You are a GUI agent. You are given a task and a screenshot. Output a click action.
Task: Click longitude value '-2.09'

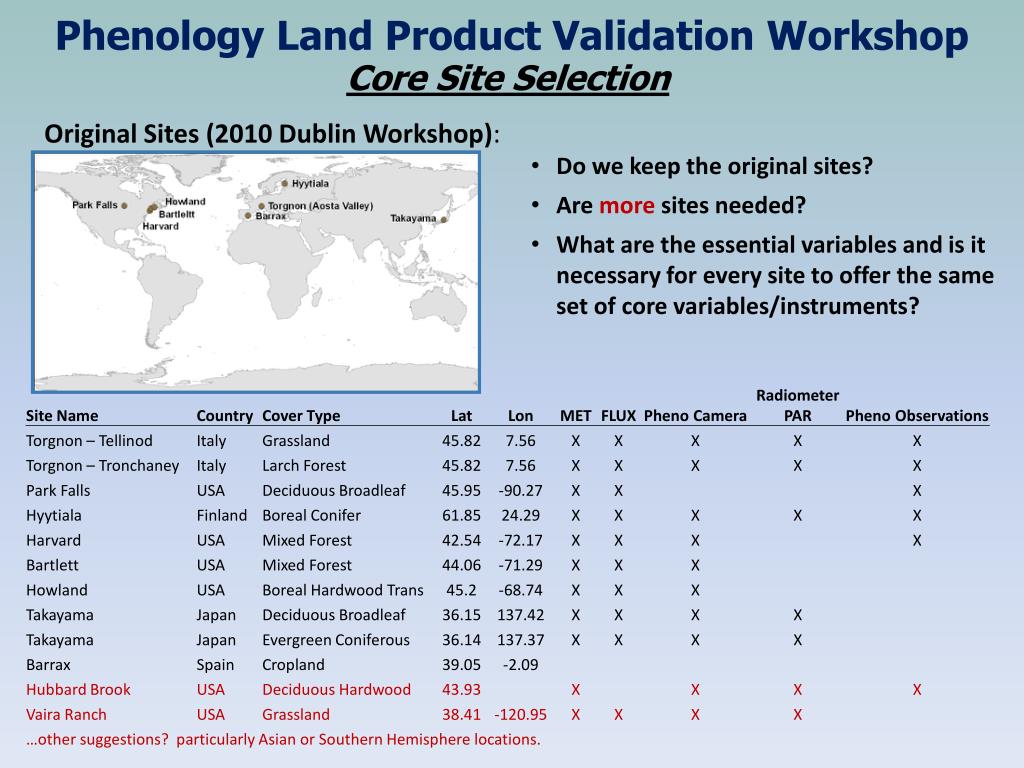[520, 665]
